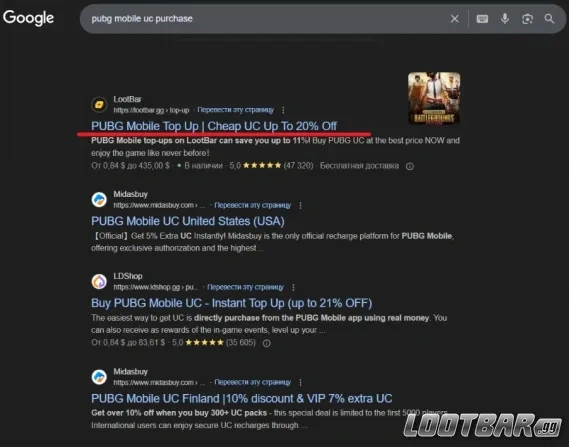Open the three-dot menu of first Midasbuy result
The image size is (569, 447).
coord(300,205)
